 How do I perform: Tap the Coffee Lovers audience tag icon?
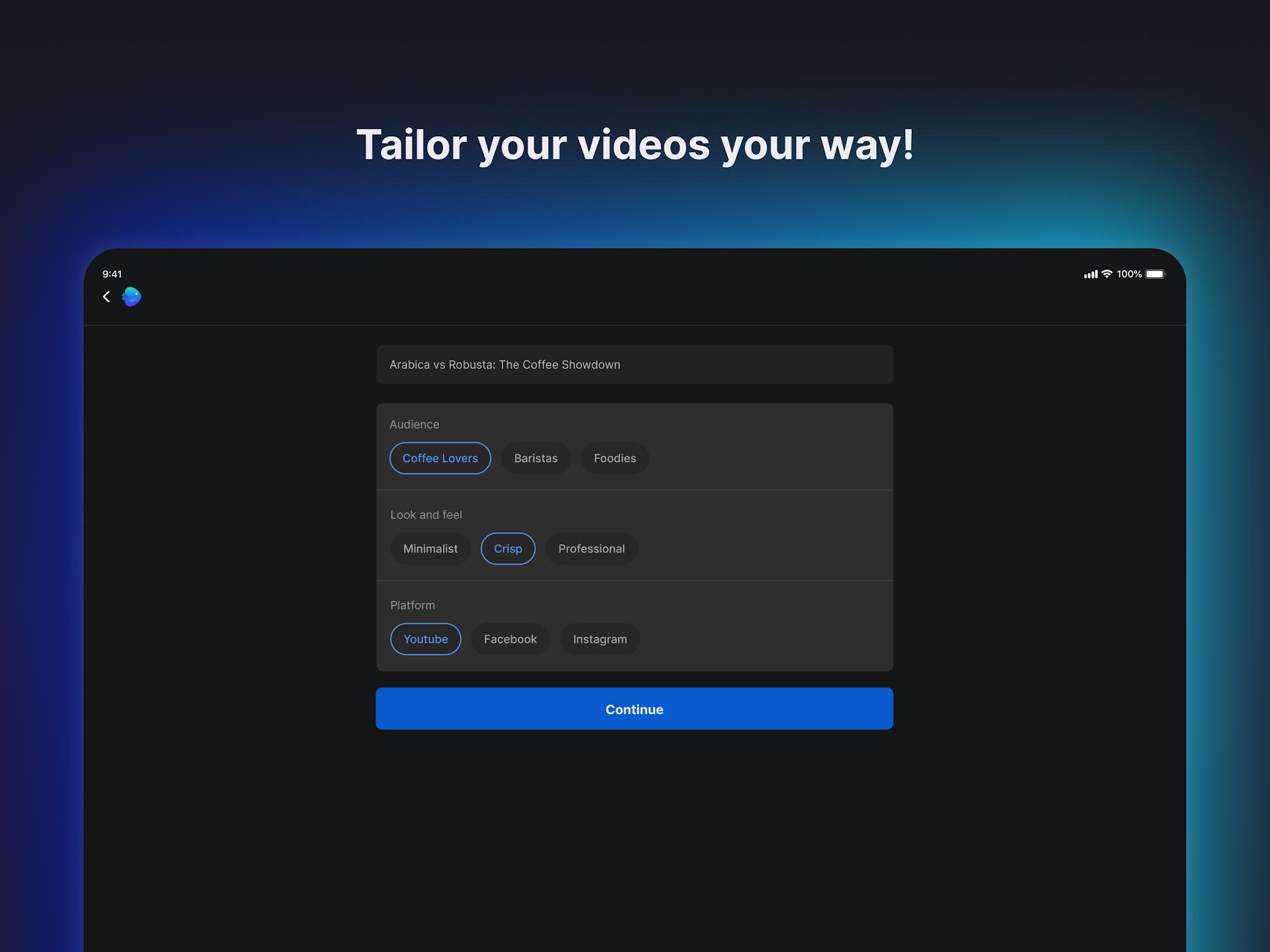(441, 458)
